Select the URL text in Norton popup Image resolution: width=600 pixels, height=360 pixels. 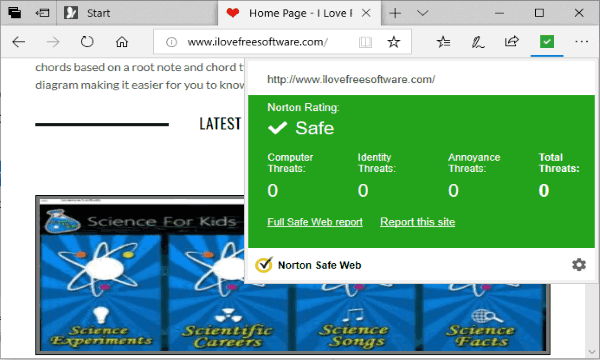[351, 80]
